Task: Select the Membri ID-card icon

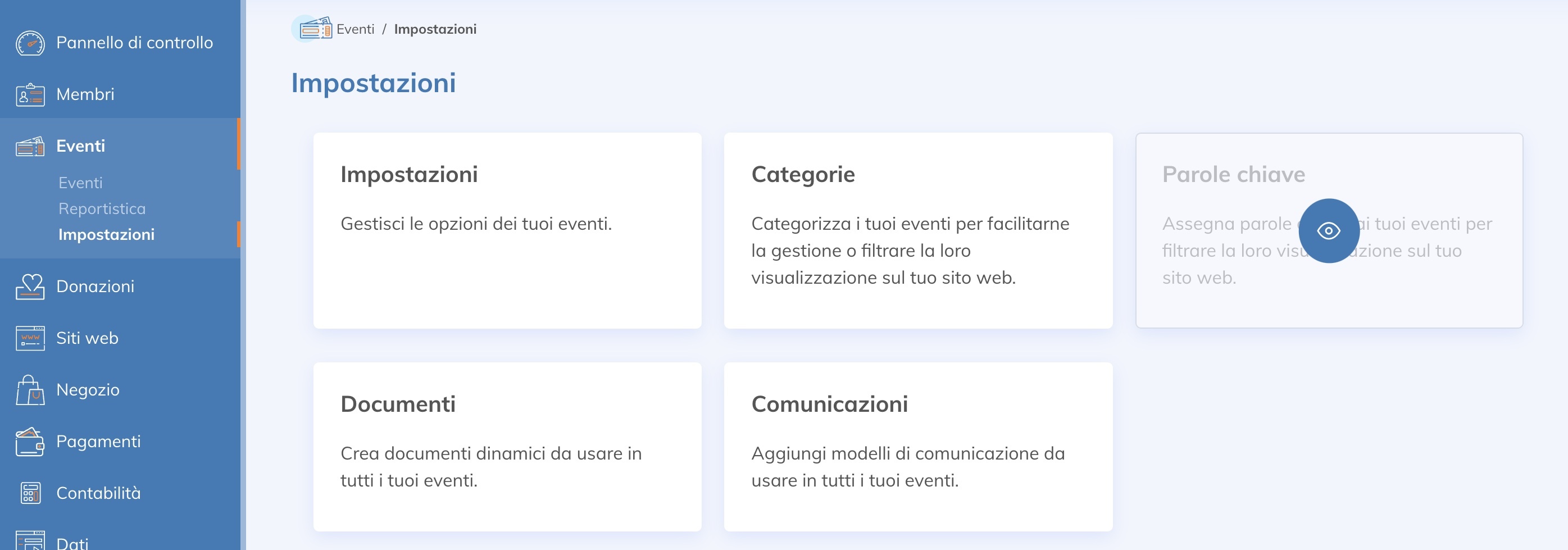Action: coord(30,95)
